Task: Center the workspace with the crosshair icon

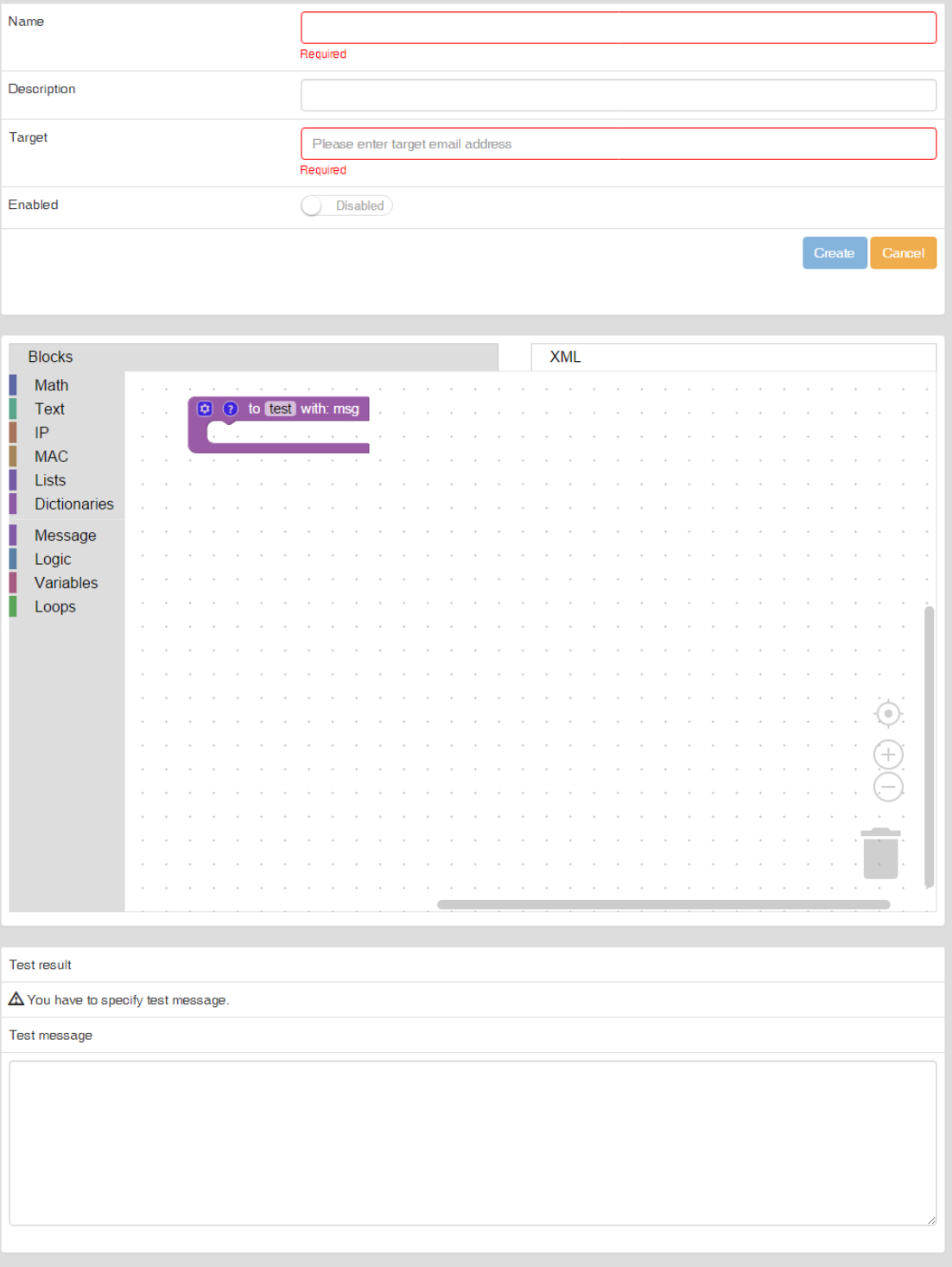Action: point(887,714)
